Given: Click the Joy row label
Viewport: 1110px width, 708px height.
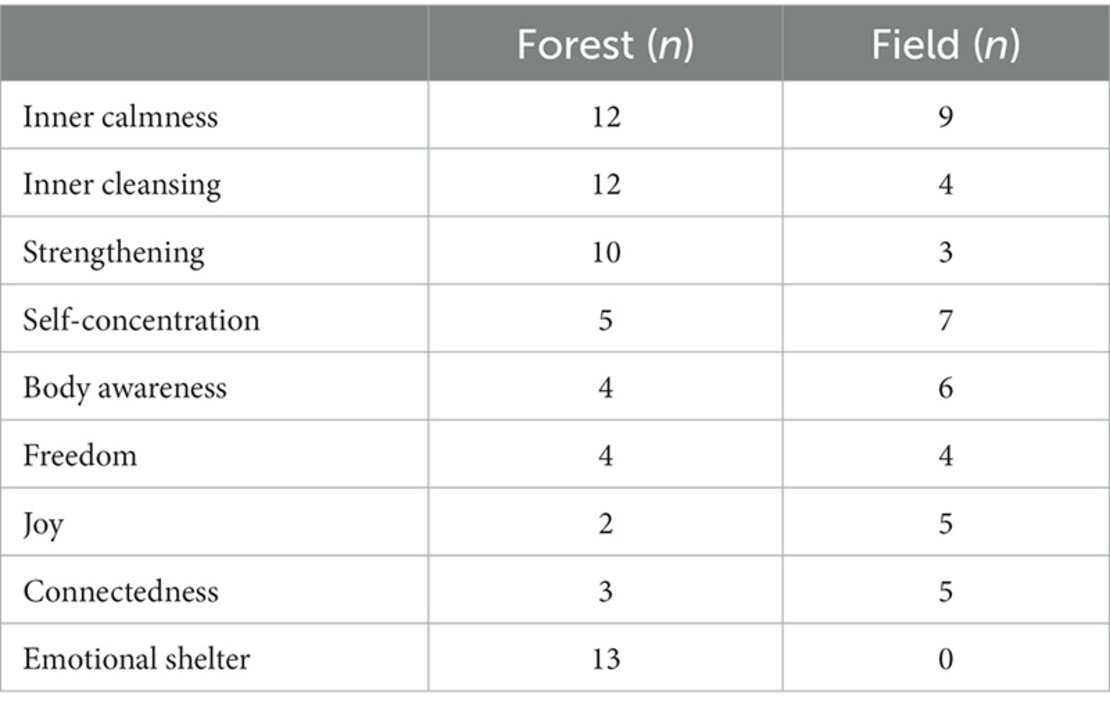Looking at the screenshot, I should pos(43,524).
